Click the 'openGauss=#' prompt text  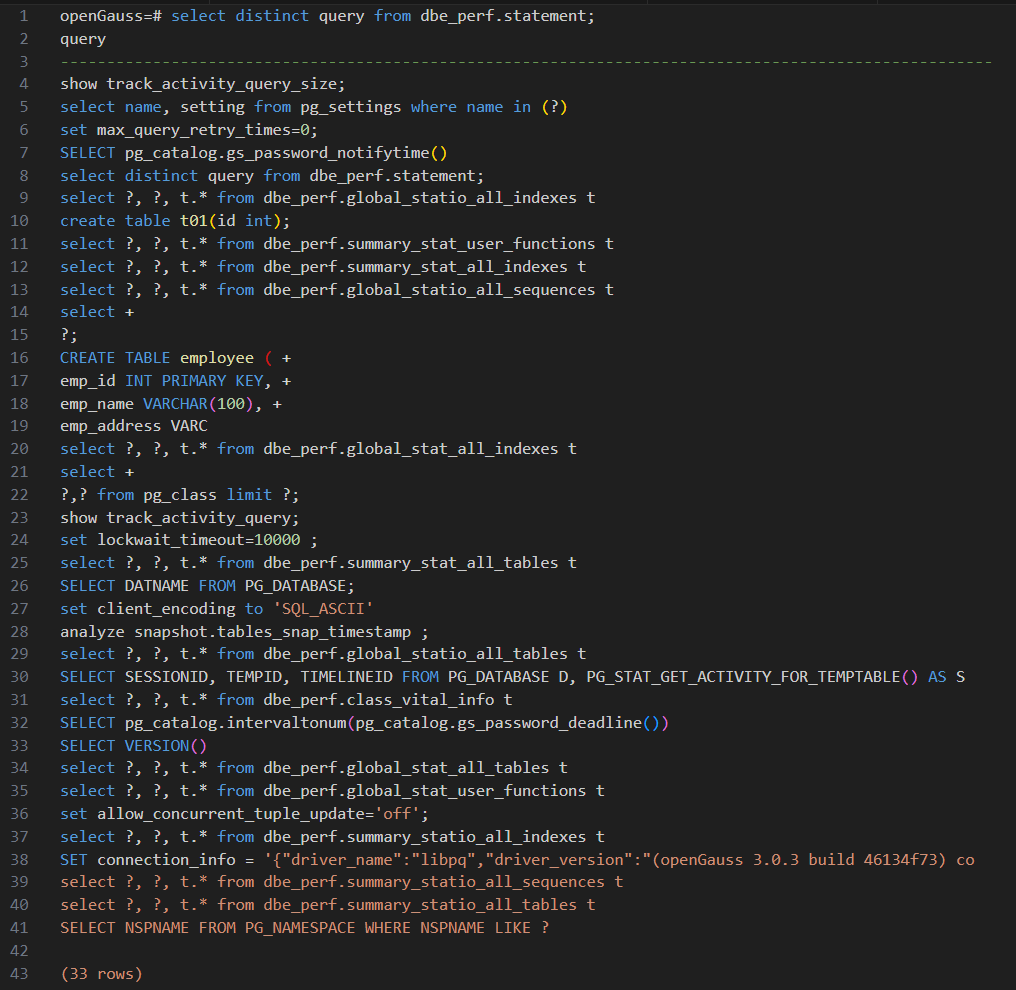pos(111,16)
